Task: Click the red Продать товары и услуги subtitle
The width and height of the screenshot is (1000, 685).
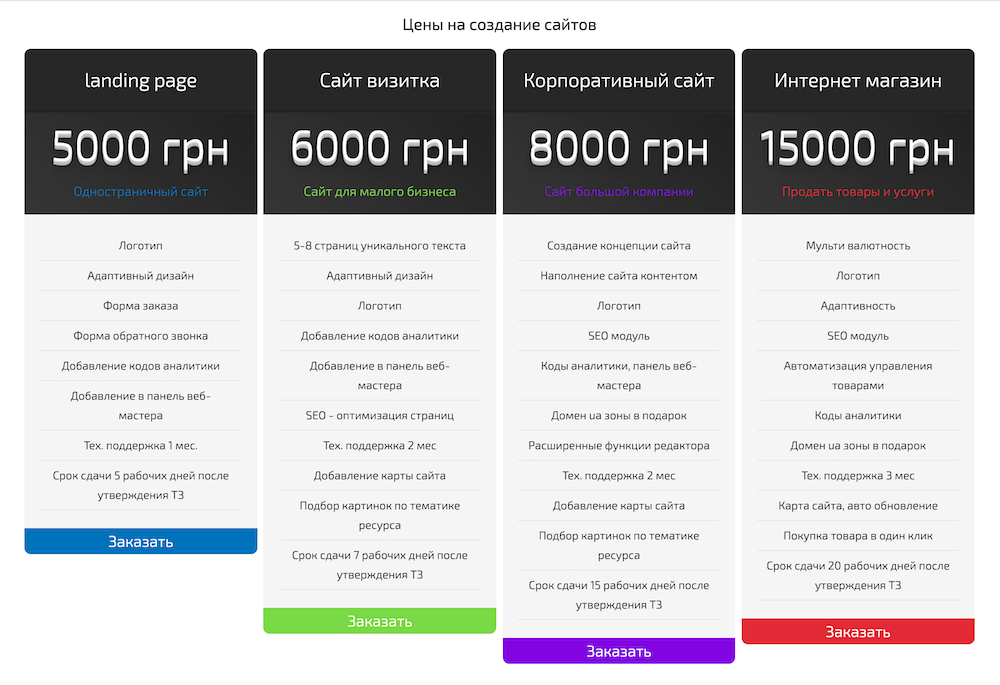Action: point(858,191)
